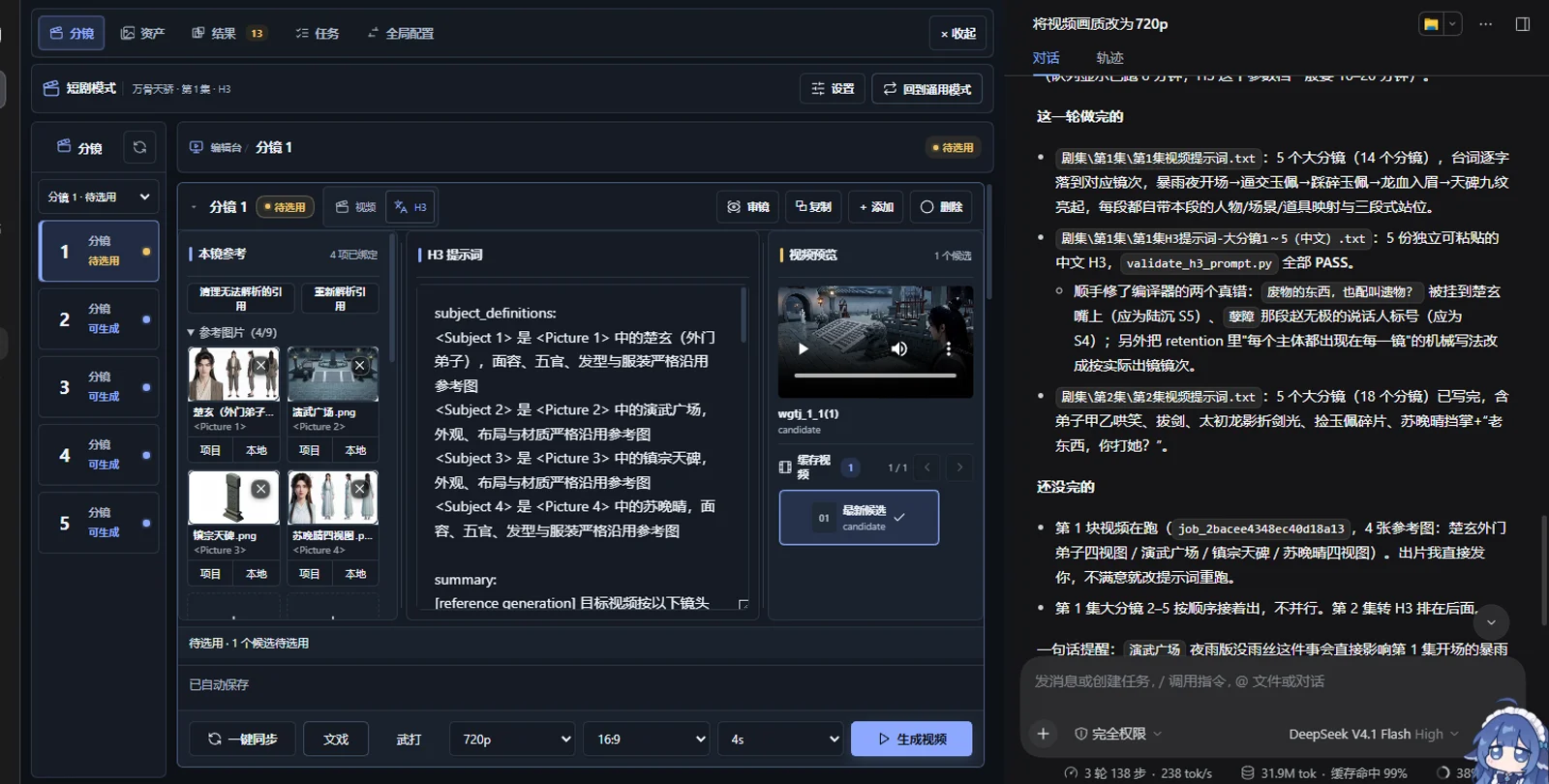Select the 武打 scene type option
The image size is (1549, 784).
(x=409, y=739)
